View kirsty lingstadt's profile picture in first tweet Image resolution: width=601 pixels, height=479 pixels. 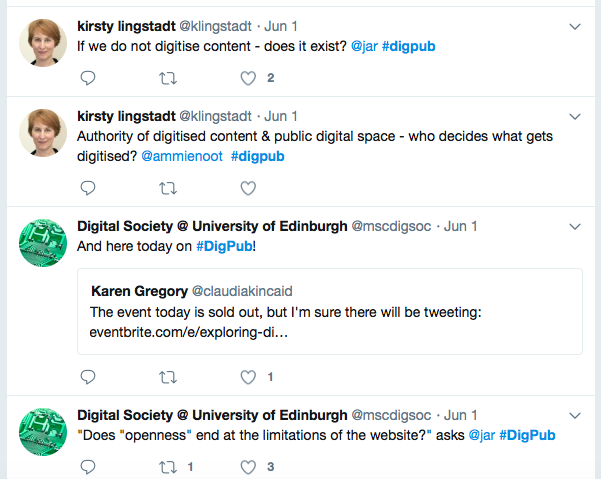(x=43, y=43)
